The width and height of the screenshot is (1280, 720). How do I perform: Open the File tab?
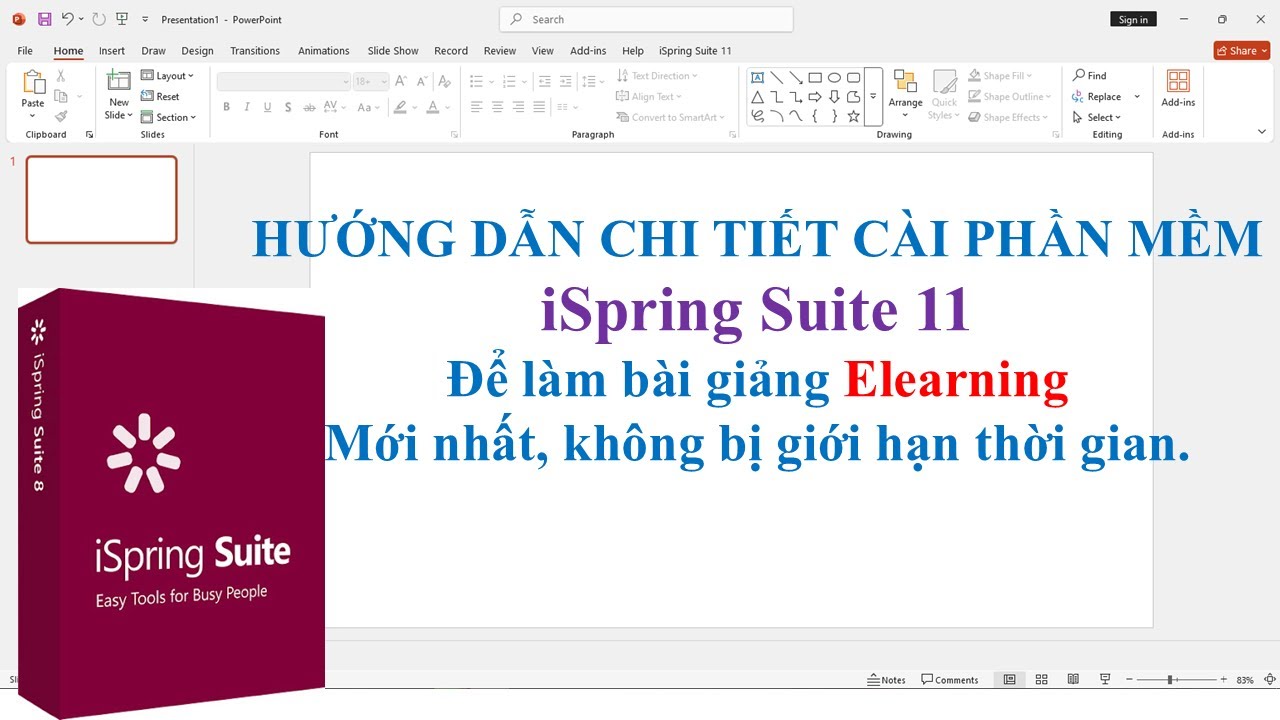[x=25, y=51]
